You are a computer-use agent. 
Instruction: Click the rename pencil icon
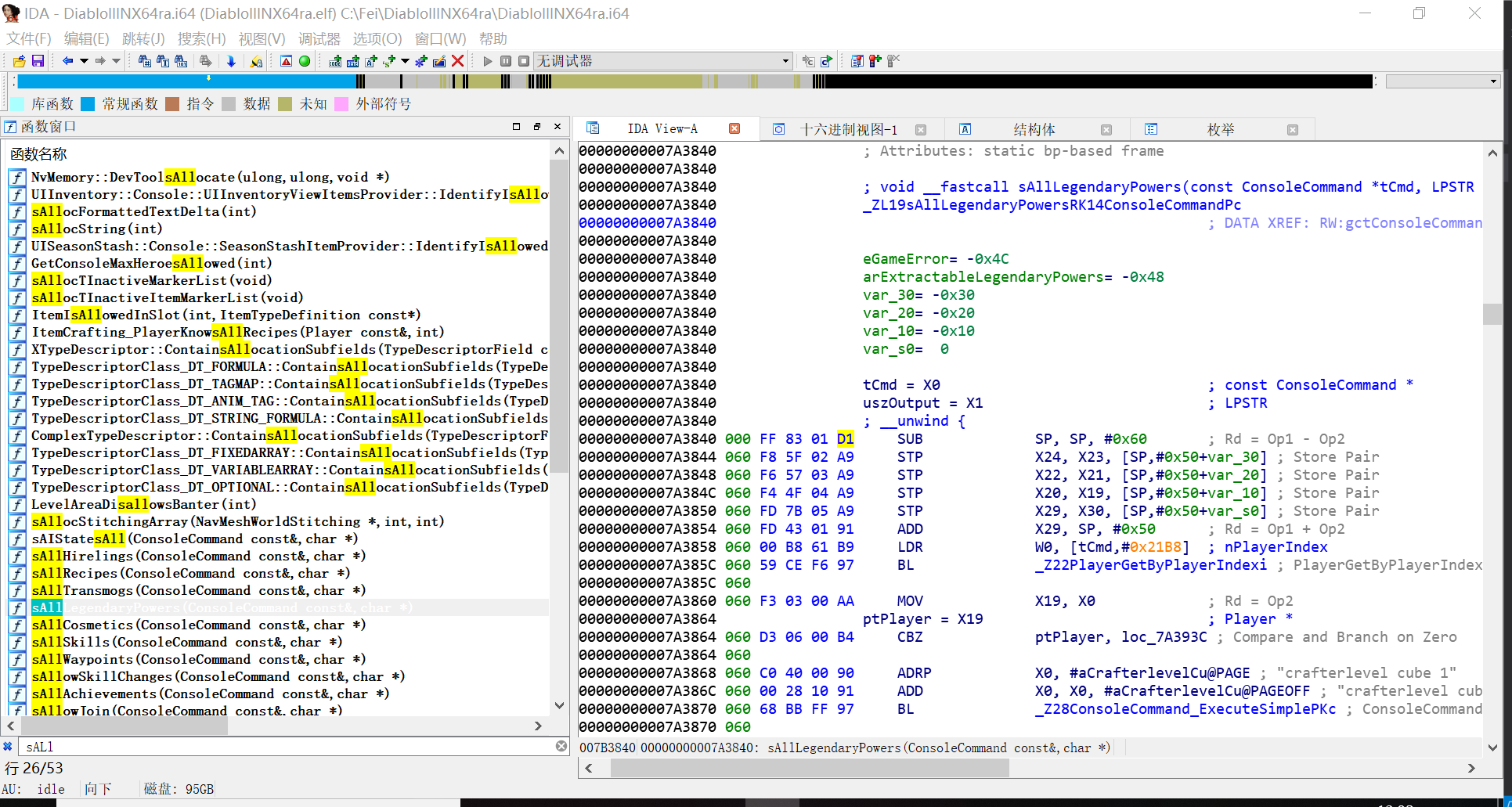point(439,61)
